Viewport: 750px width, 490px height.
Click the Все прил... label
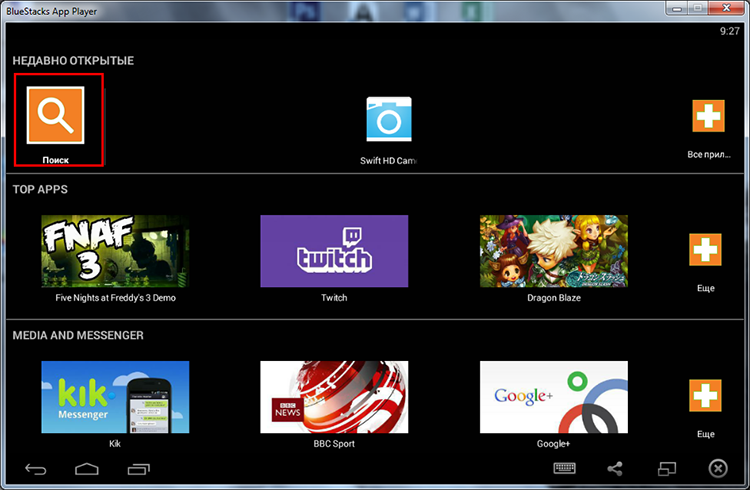point(709,155)
